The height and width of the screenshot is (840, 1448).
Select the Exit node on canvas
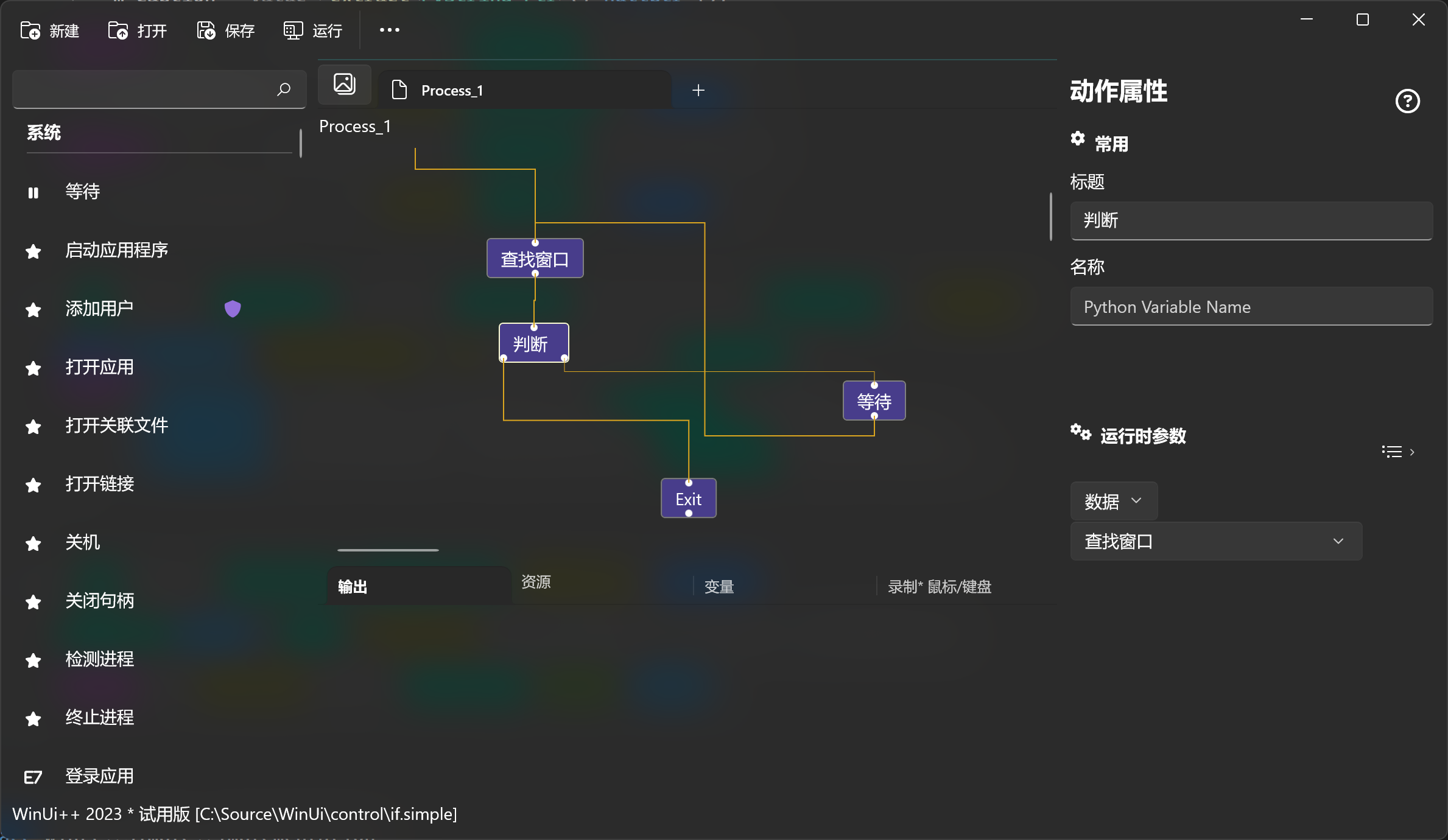click(x=688, y=499)
